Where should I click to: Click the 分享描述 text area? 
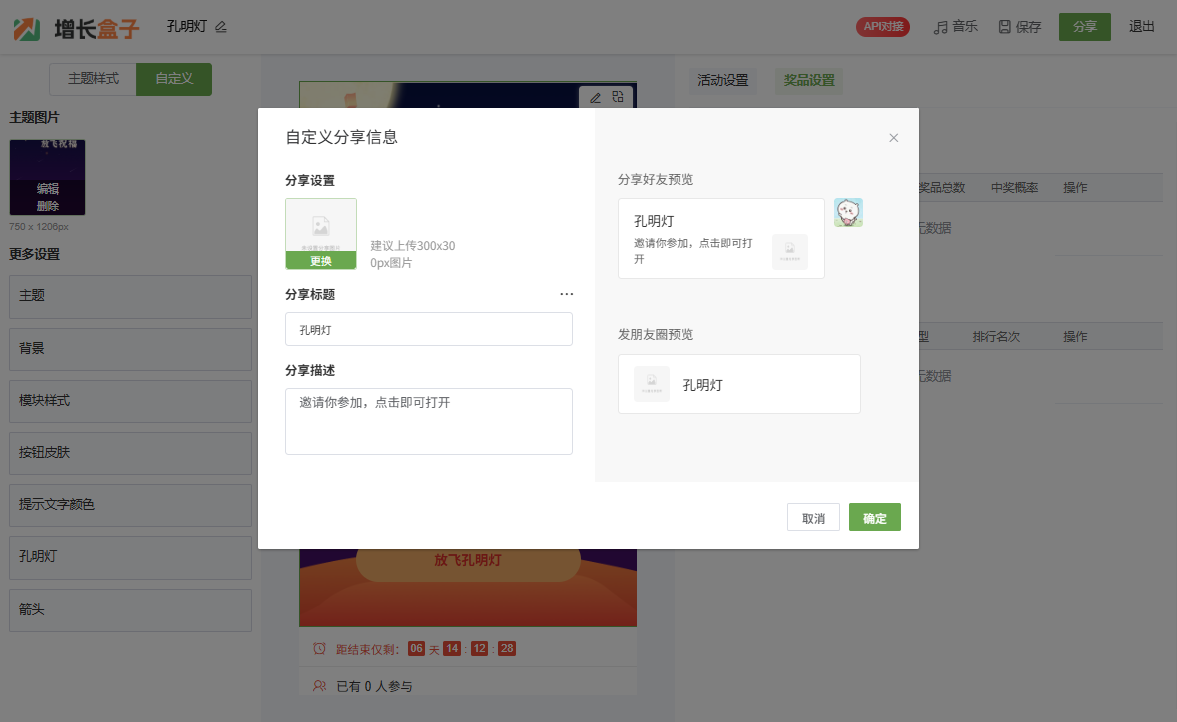tap(428, 421)
